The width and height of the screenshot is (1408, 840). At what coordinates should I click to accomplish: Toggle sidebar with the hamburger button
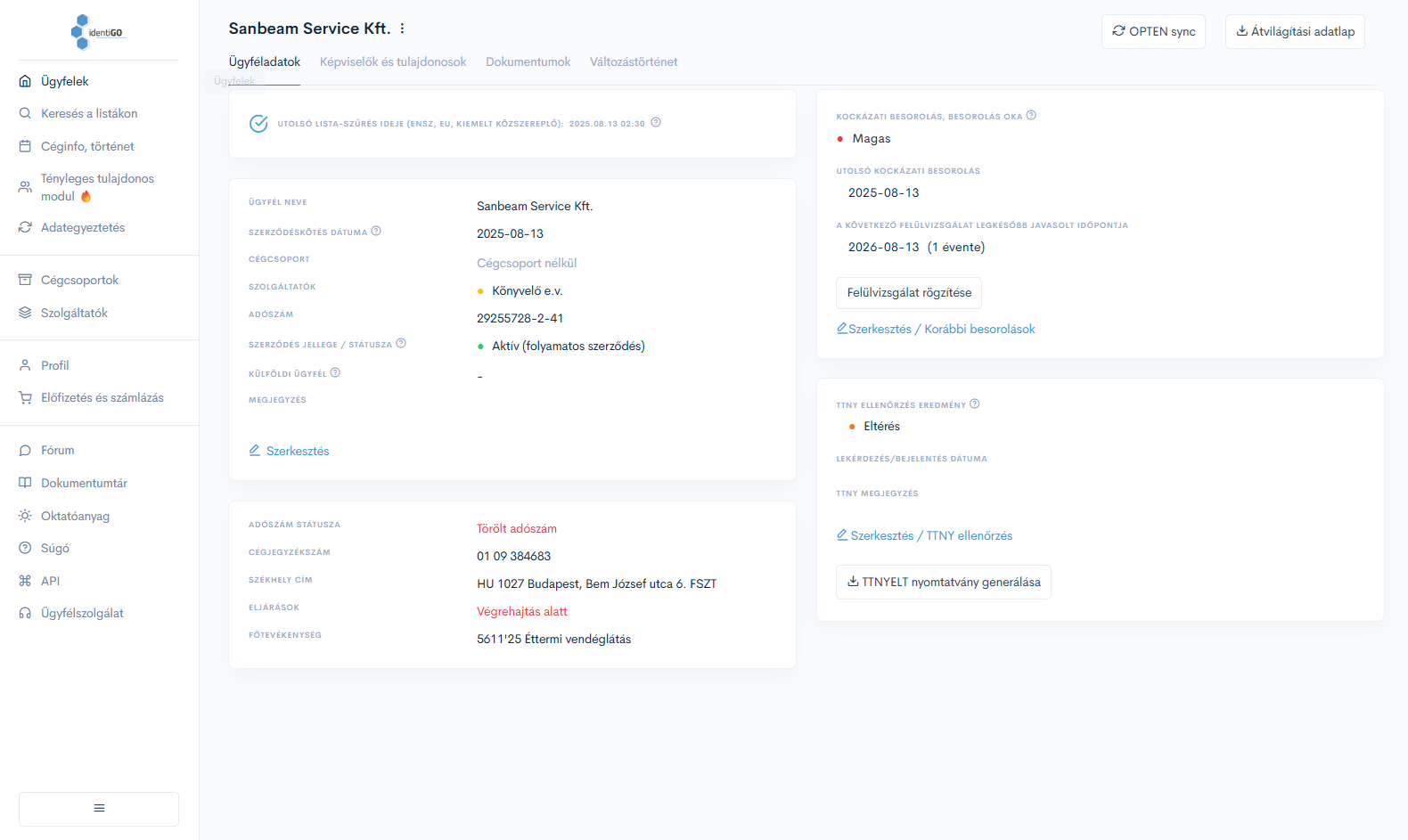[x=99, y=808]
